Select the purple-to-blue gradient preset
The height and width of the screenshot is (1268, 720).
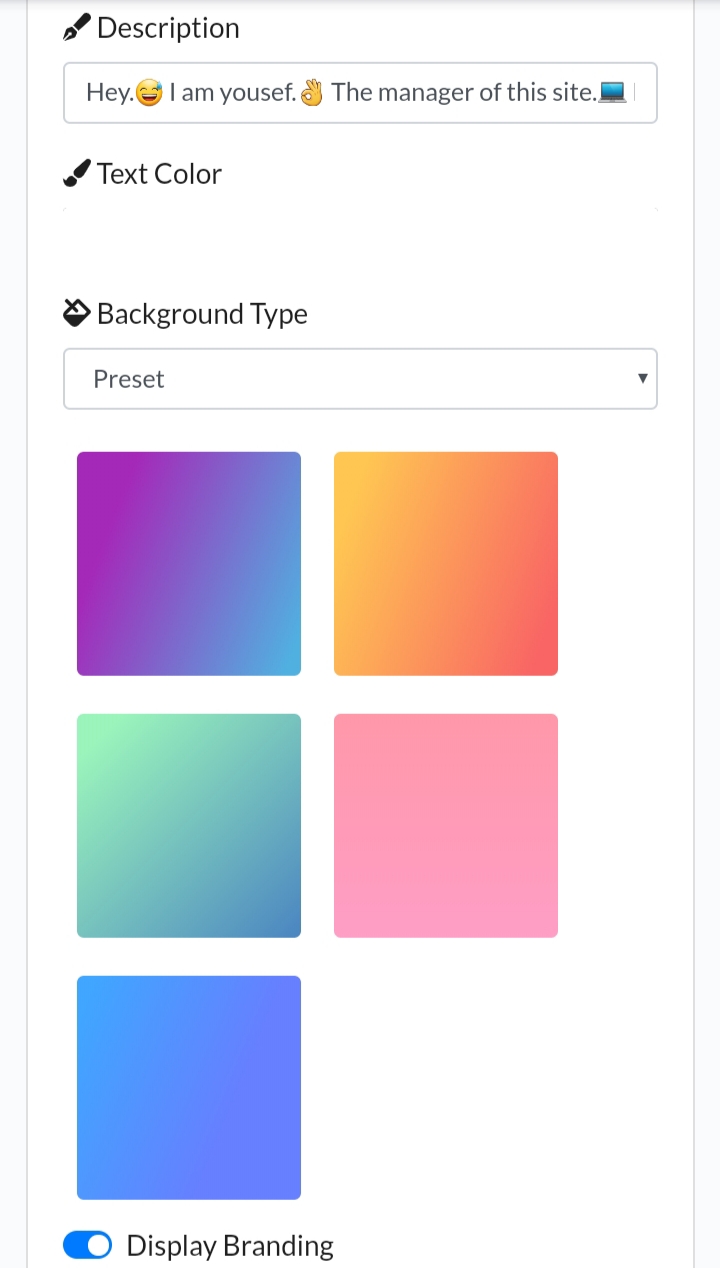click(x=189, y=564)
